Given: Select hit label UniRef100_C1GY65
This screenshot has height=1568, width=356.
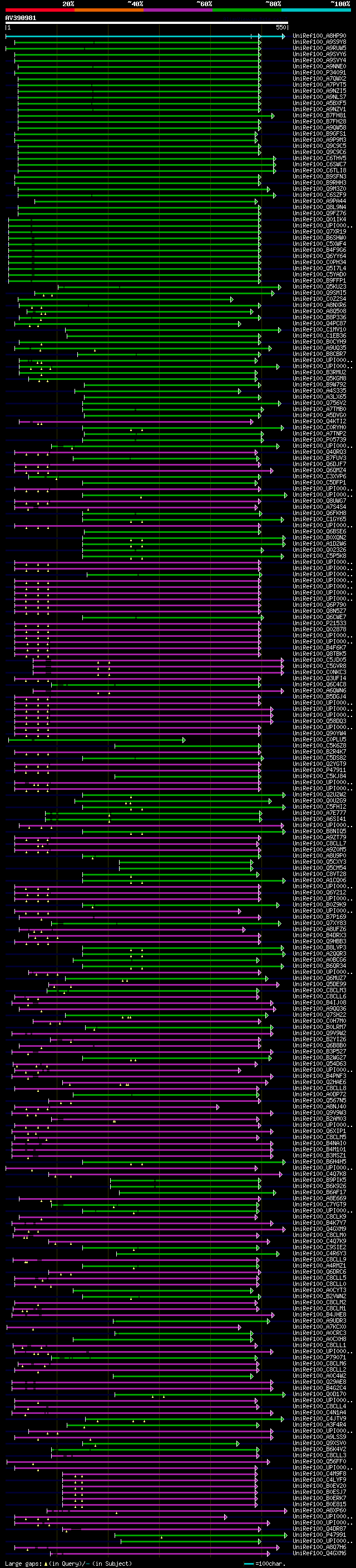Looking at the screenshot, I should pos(319,519).
